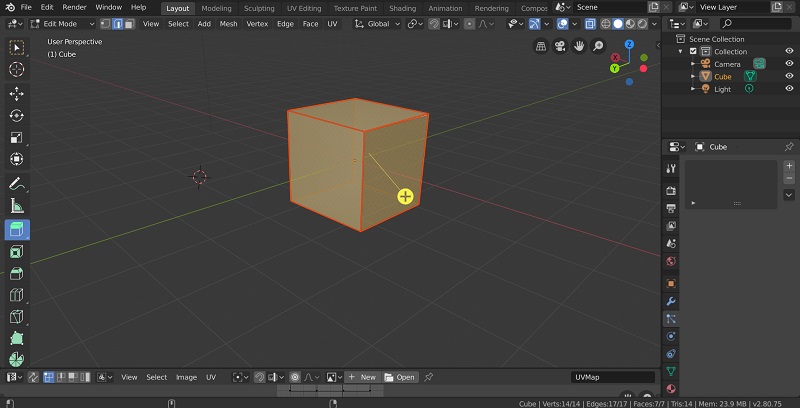The width and height of the screenshot is (800, 408).
Task: Select the Move tool in the toolbar
Action: 17,93
